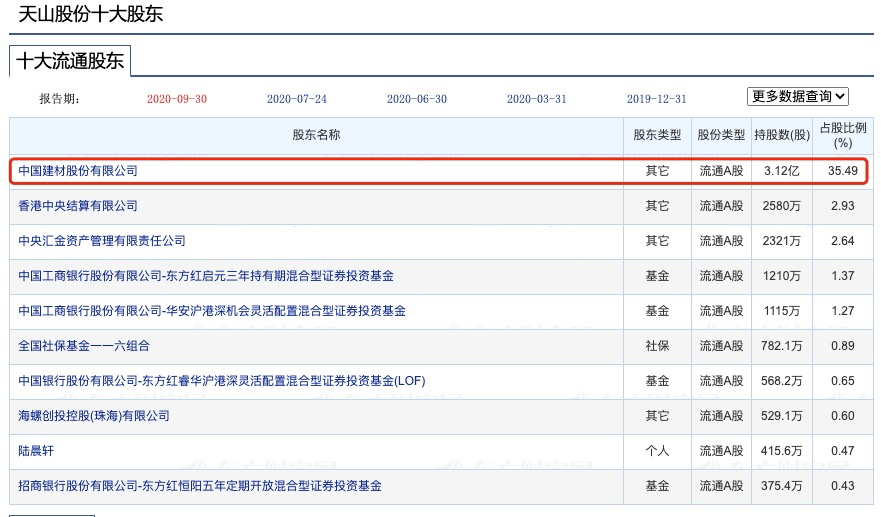Click 社保 type in 全国社保基金 row
The width and height of the screenshot is (881, 517).
coord(657,346)
